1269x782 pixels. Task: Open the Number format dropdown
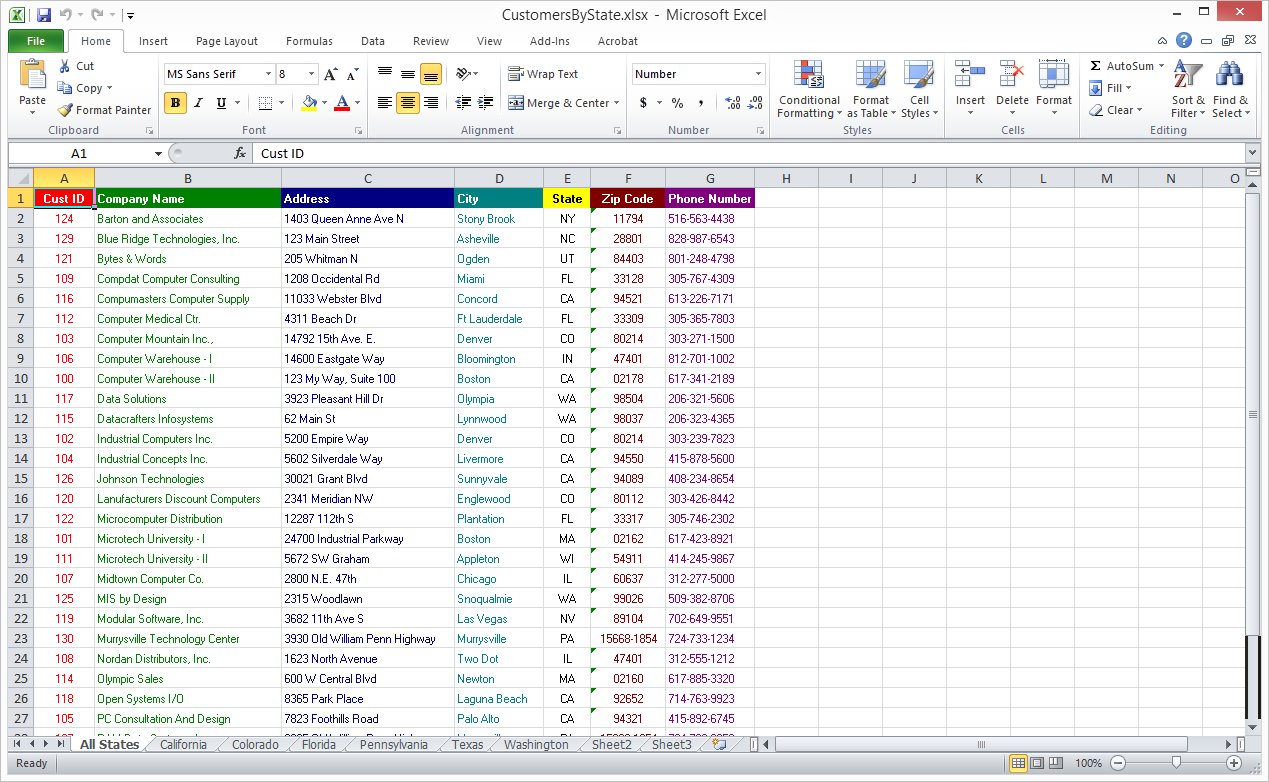pos(758,74)
